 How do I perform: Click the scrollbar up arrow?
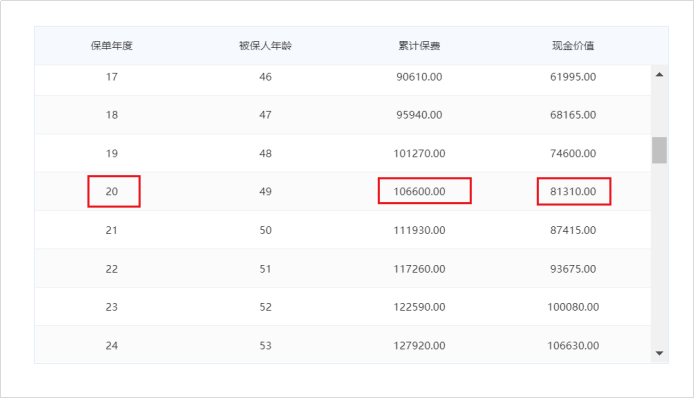click(x=659, y=74)
